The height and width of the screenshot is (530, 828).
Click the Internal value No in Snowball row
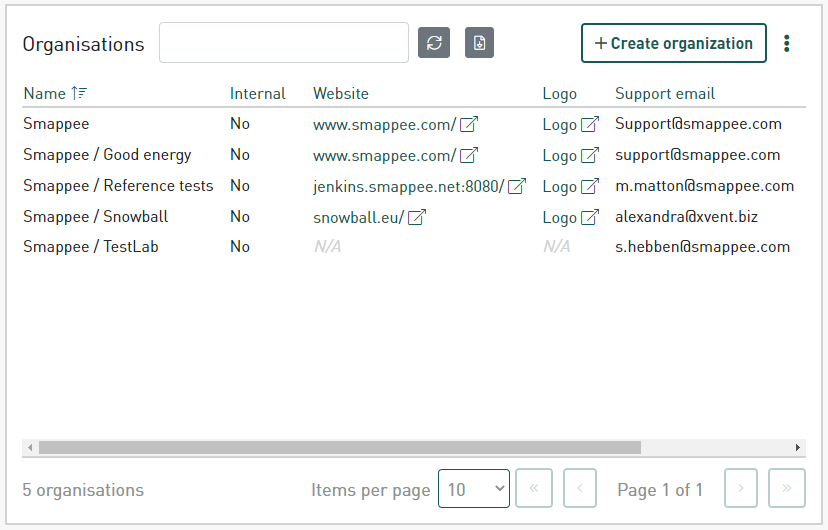point(240,216)
